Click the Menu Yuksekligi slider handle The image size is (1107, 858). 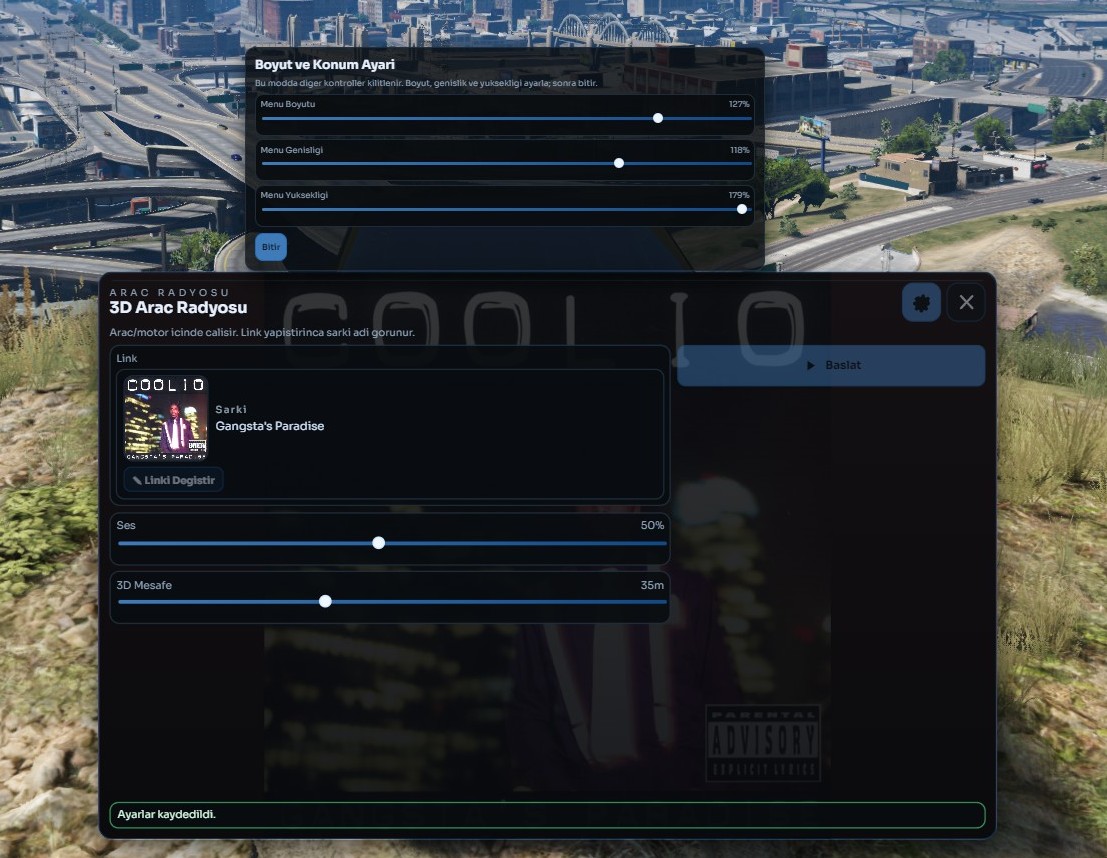click(x=742, y=209)
